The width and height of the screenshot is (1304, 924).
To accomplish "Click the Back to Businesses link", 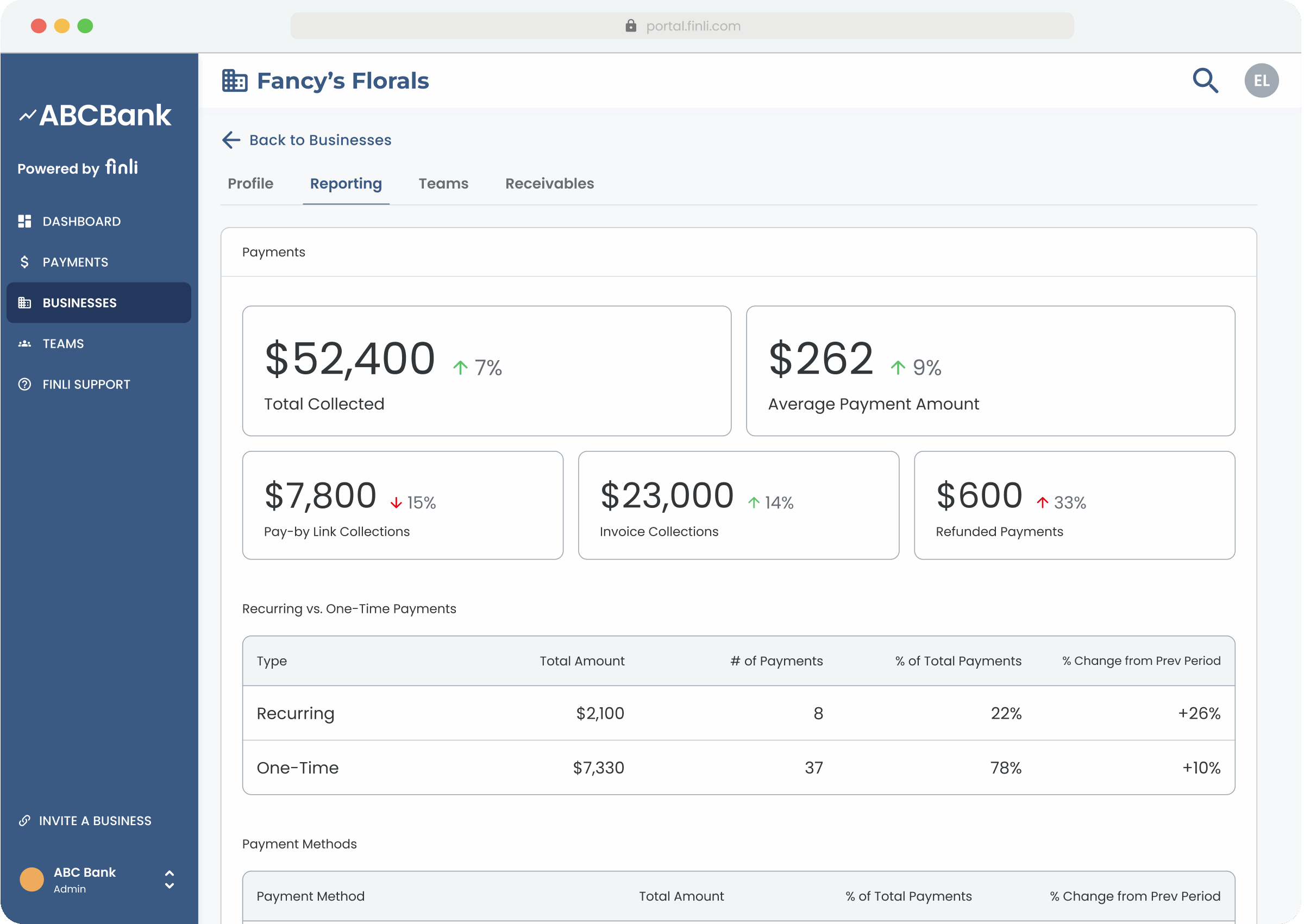I will (x=319, y=140).
